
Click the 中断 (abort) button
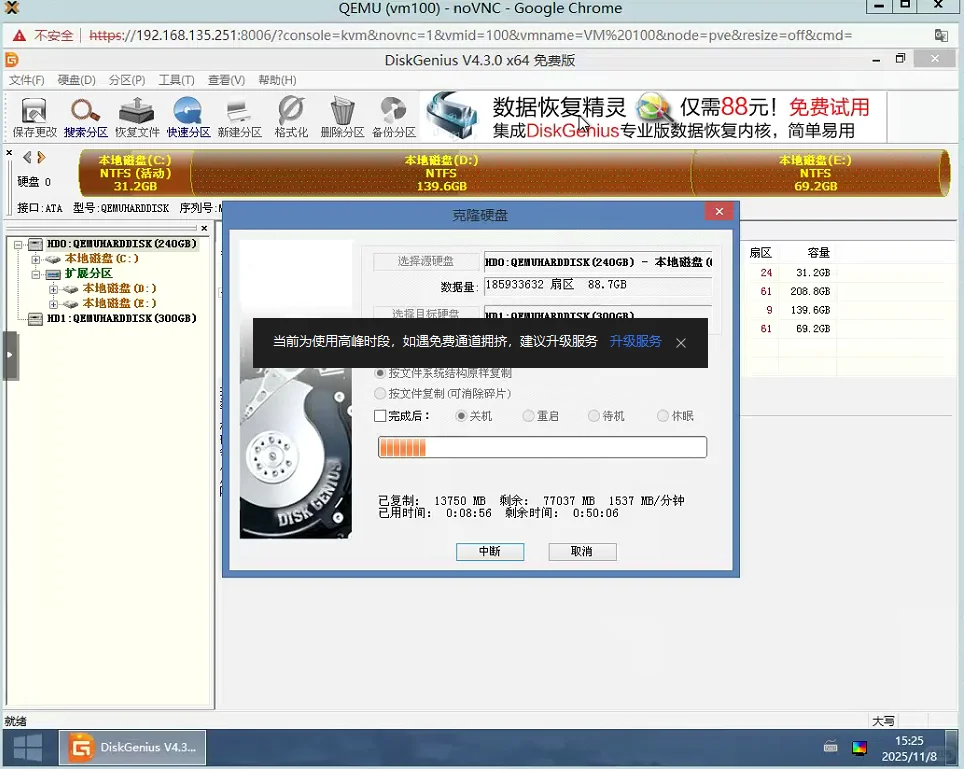pos(490,551)
